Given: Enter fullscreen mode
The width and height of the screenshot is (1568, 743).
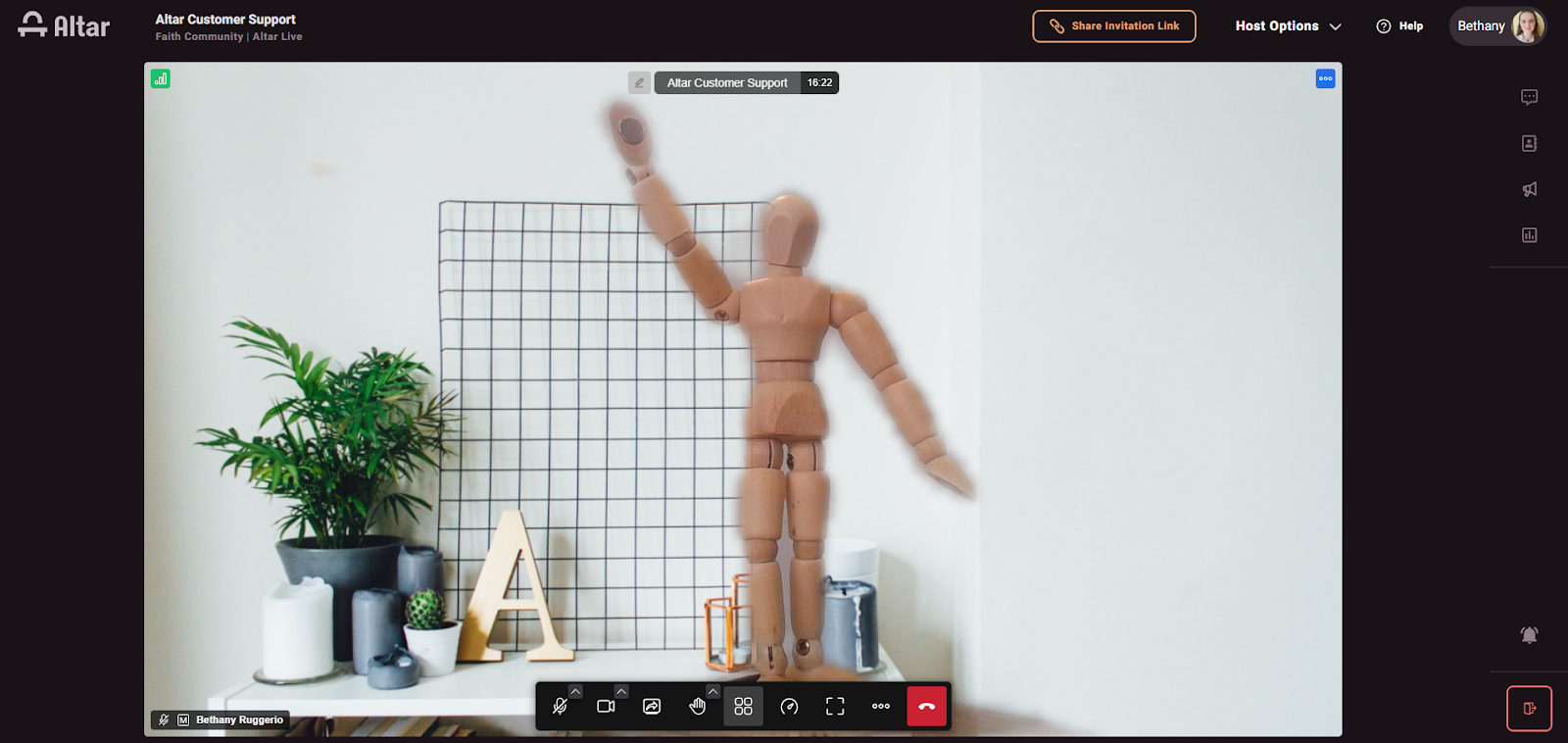Looking at the screenshot, I should coord(835,707).
